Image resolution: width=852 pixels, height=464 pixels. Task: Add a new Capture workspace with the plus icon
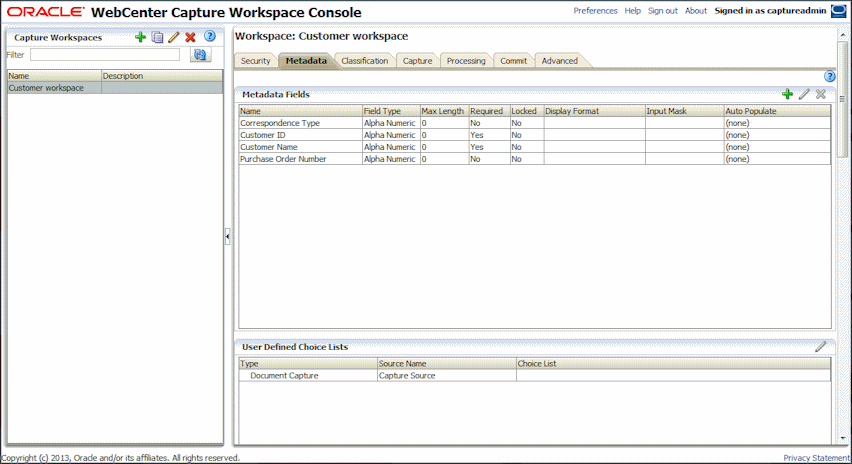click(141, 37)
